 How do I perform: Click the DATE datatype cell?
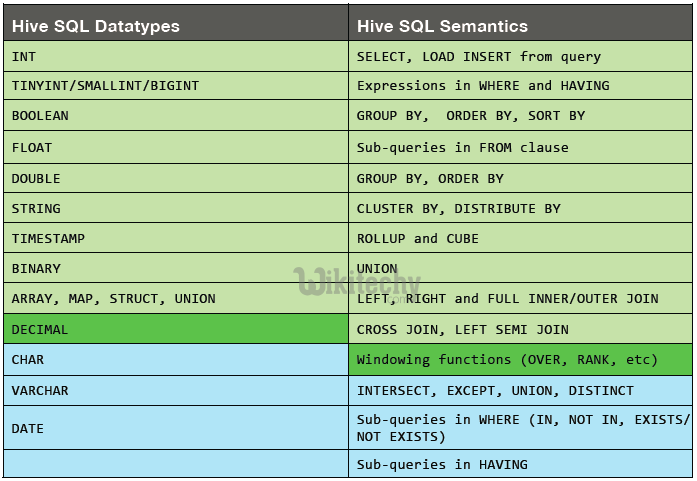click(175, 428)
